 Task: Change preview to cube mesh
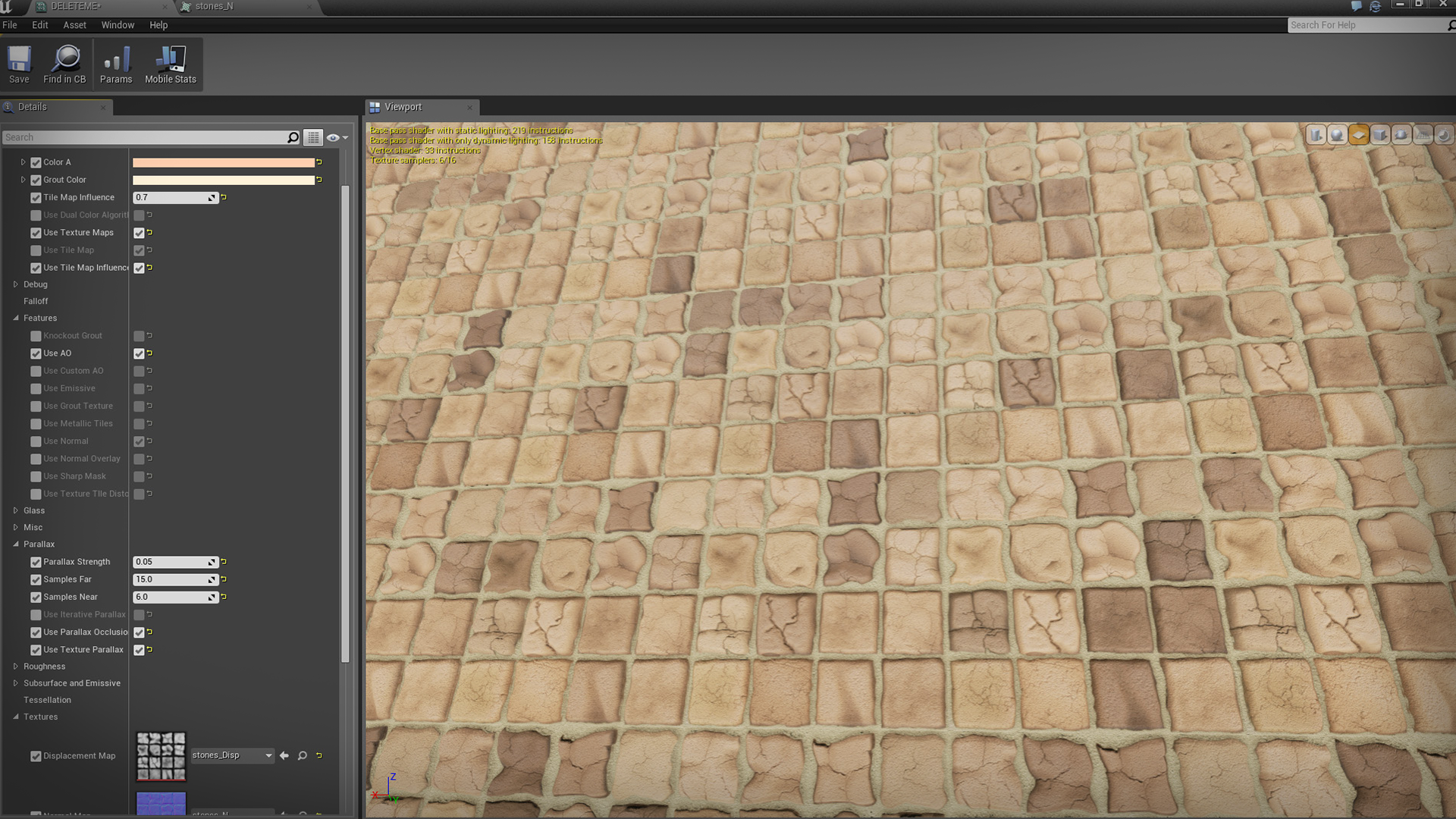[1379, 134]
